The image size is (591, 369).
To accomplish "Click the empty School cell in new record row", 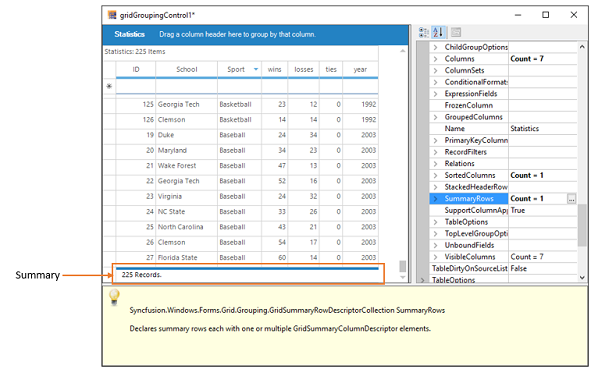I will click(x=187, y=86).
